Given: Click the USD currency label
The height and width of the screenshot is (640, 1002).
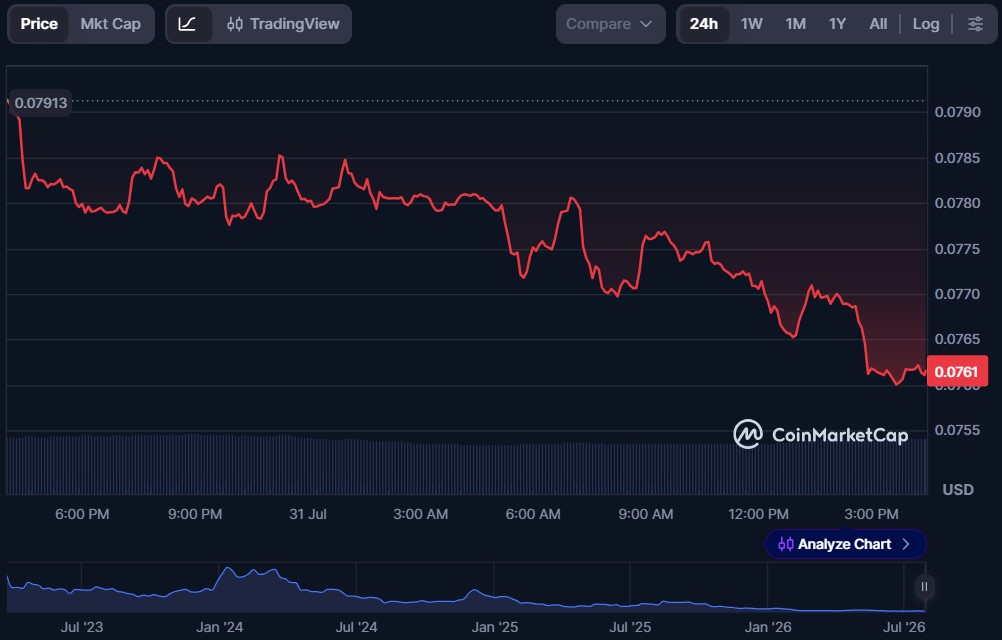Looking at the screenshot, I should coord(958,490).
